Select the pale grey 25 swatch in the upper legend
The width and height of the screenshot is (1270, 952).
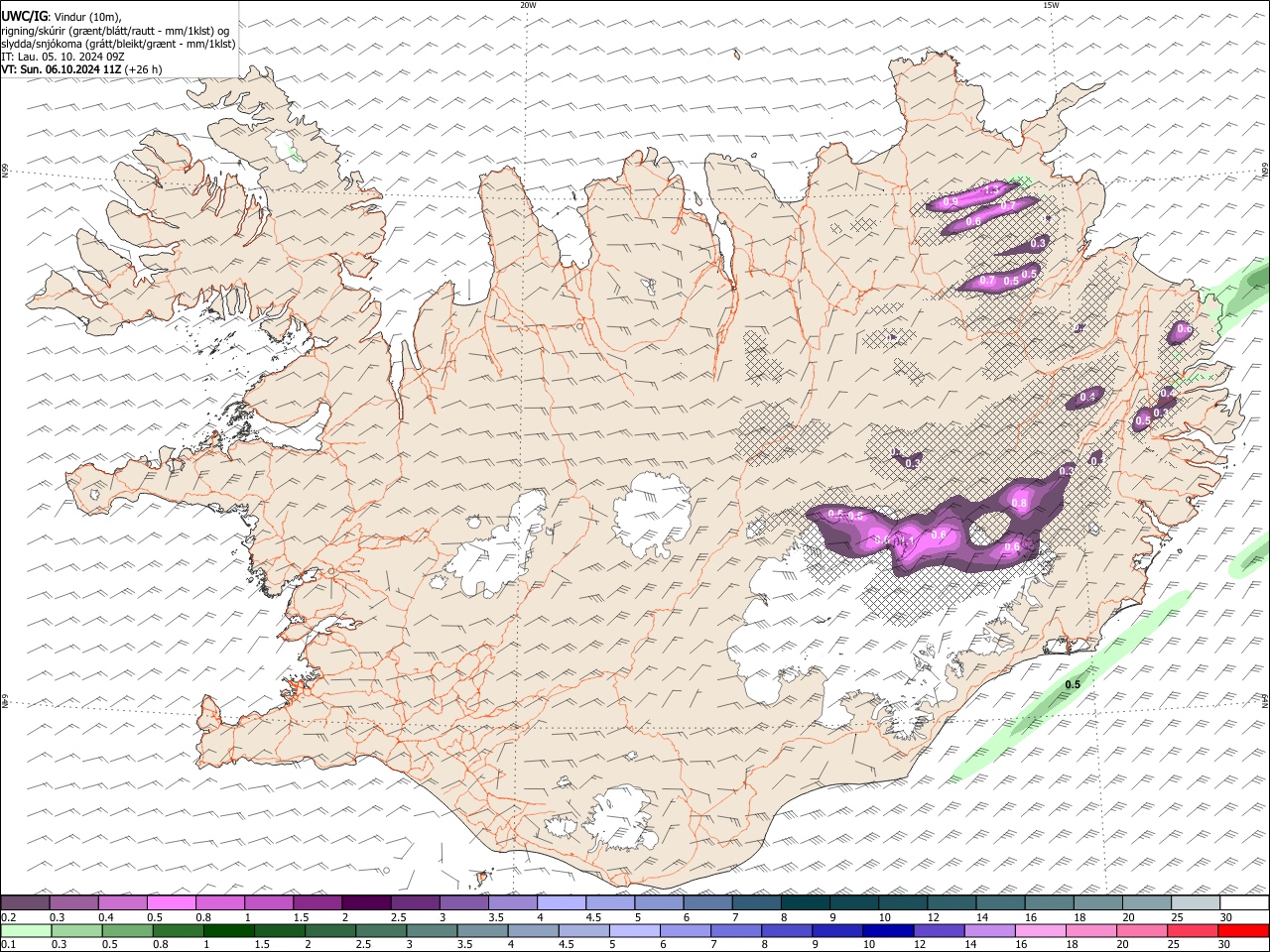click(x=1196, y=903)
